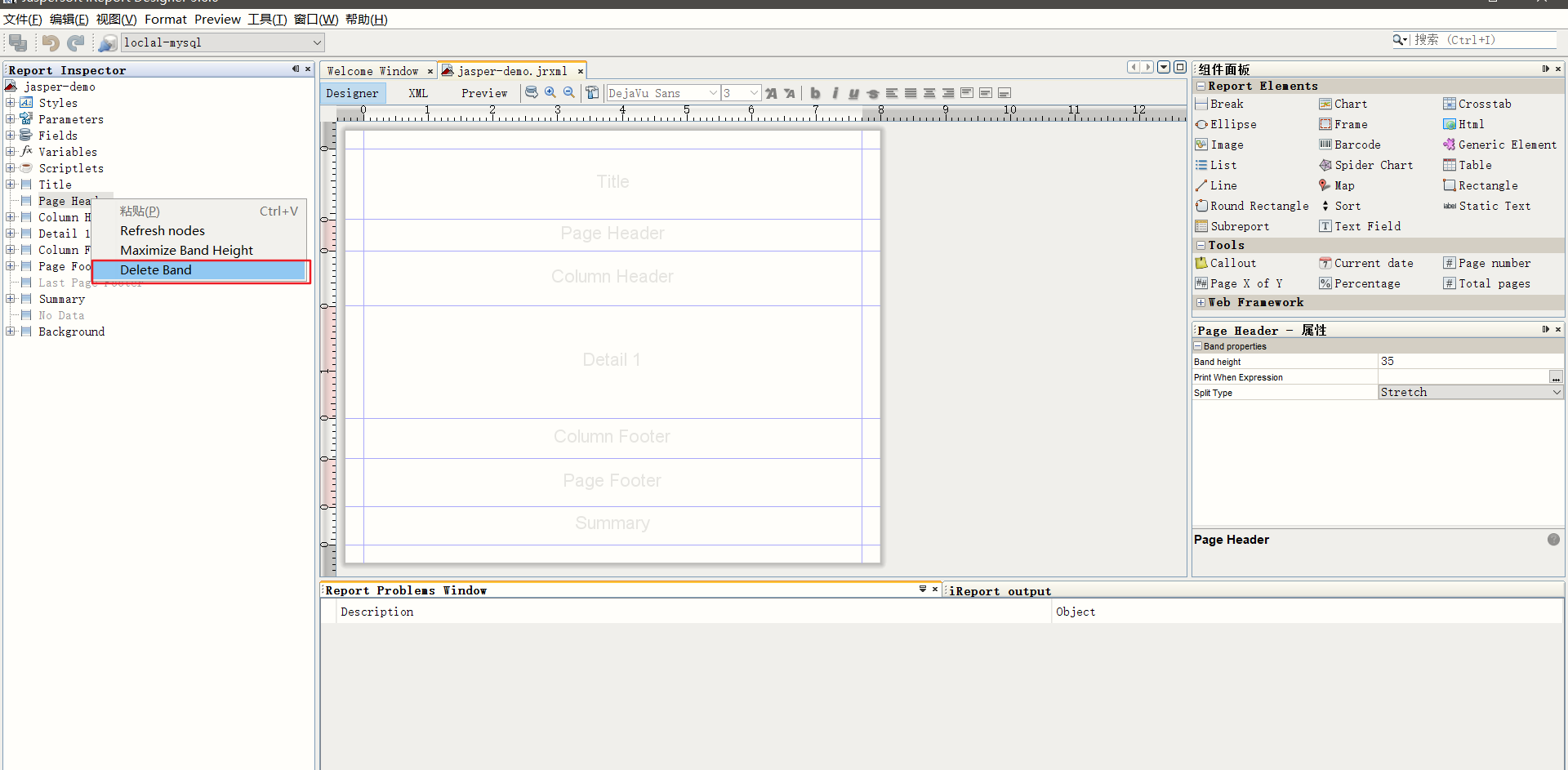Click the Zoom In magnifier icon

[x=550, y=92]
